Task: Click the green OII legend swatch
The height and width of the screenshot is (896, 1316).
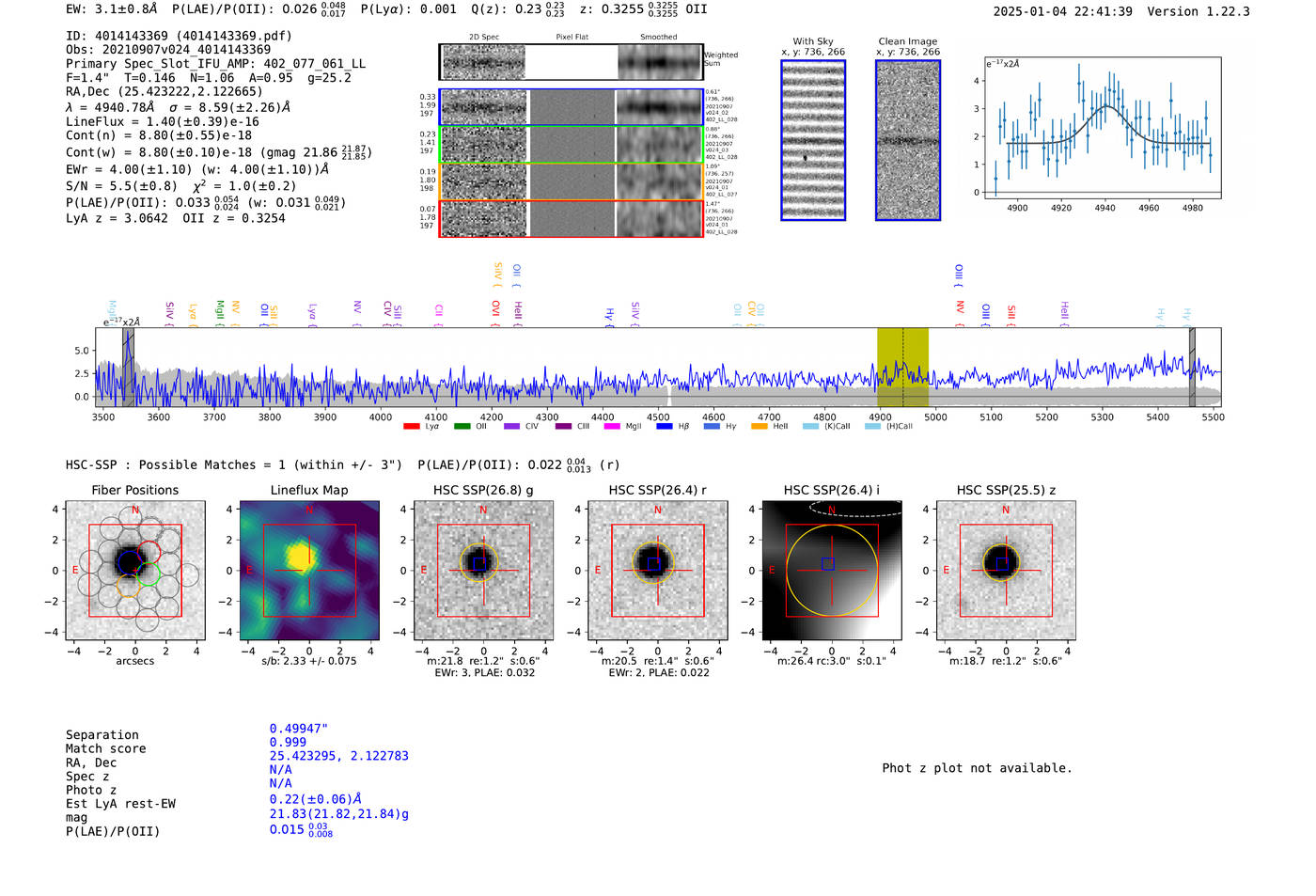Action: [x=462, y=427]
